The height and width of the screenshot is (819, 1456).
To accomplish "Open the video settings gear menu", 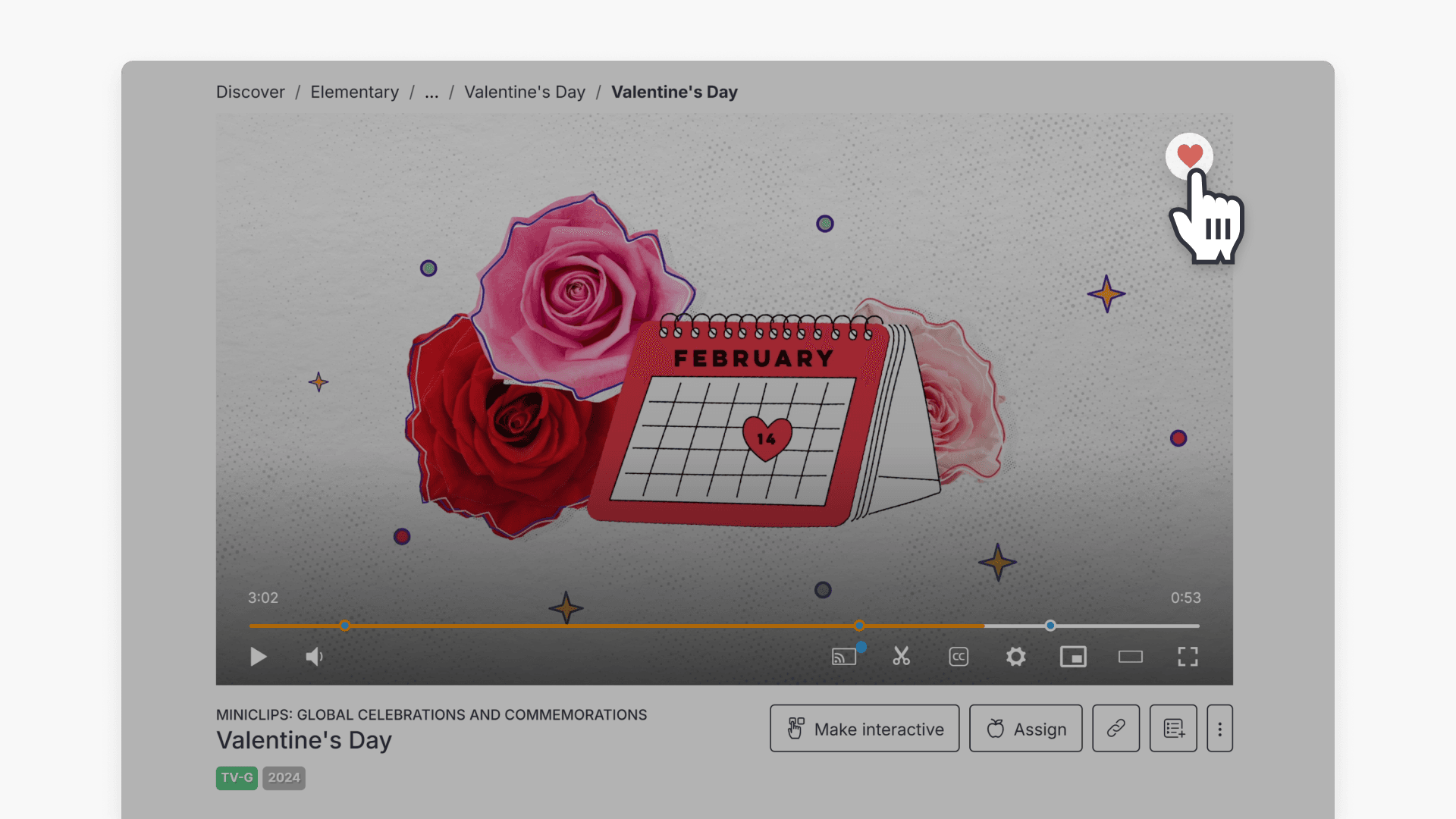I will coord(1016,657).
